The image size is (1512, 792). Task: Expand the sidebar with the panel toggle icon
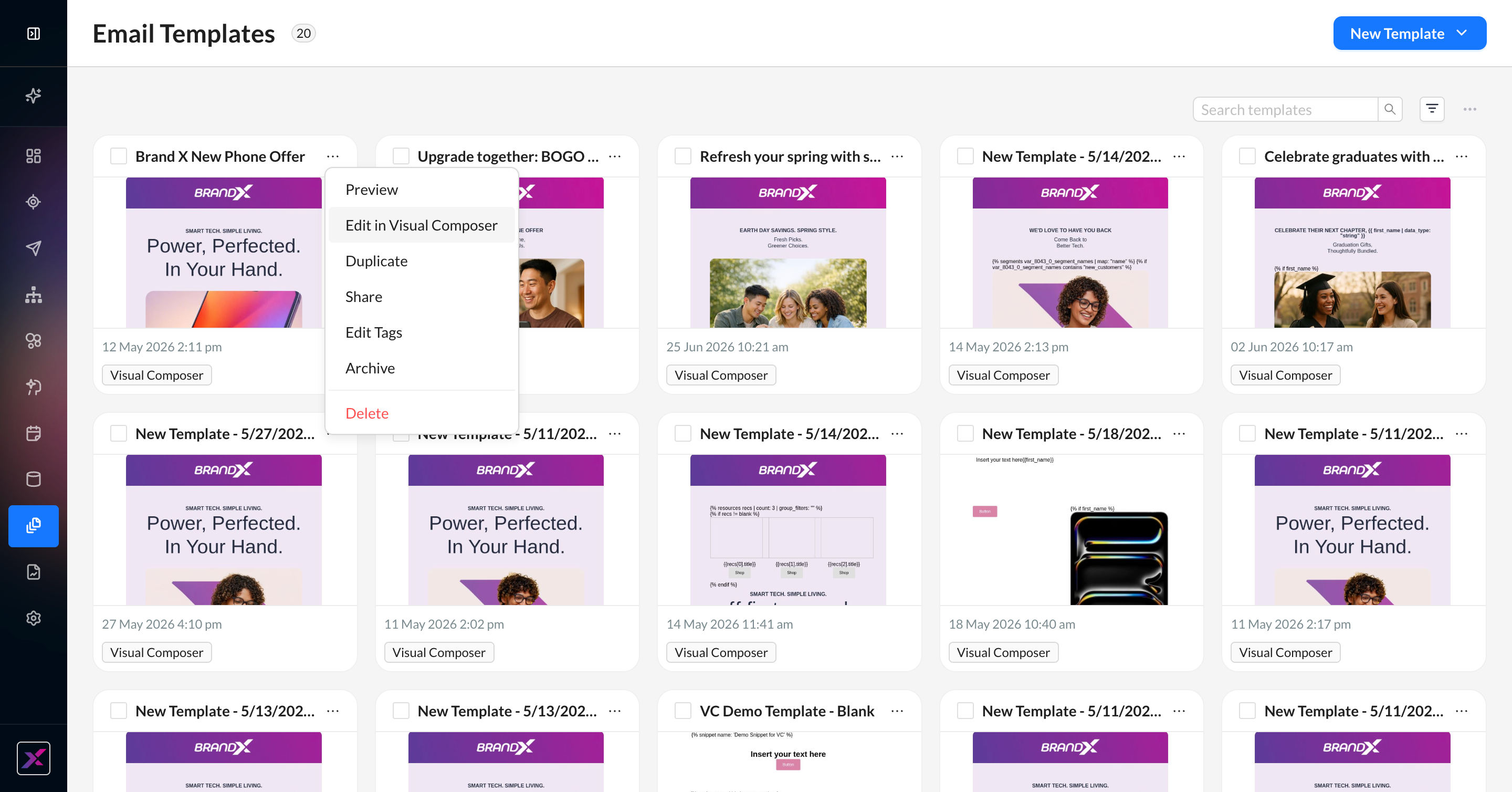34,34
